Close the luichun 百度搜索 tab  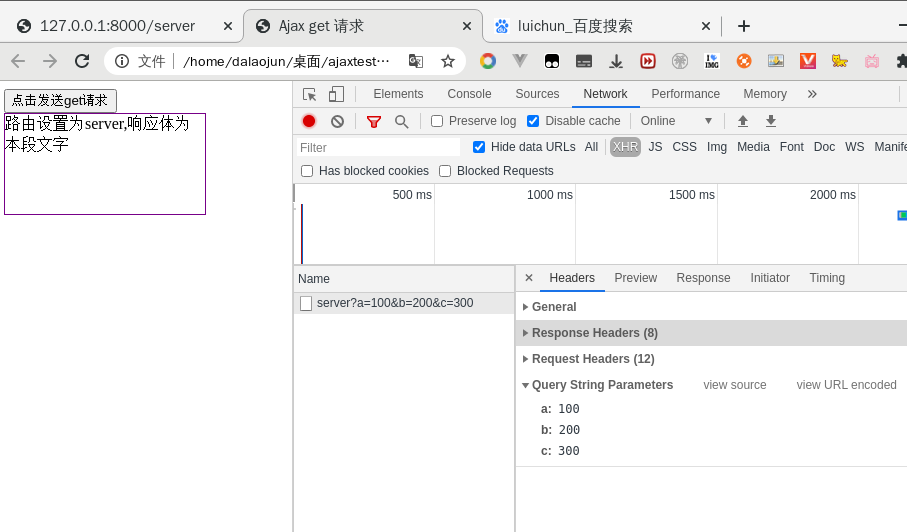point(706,26)
